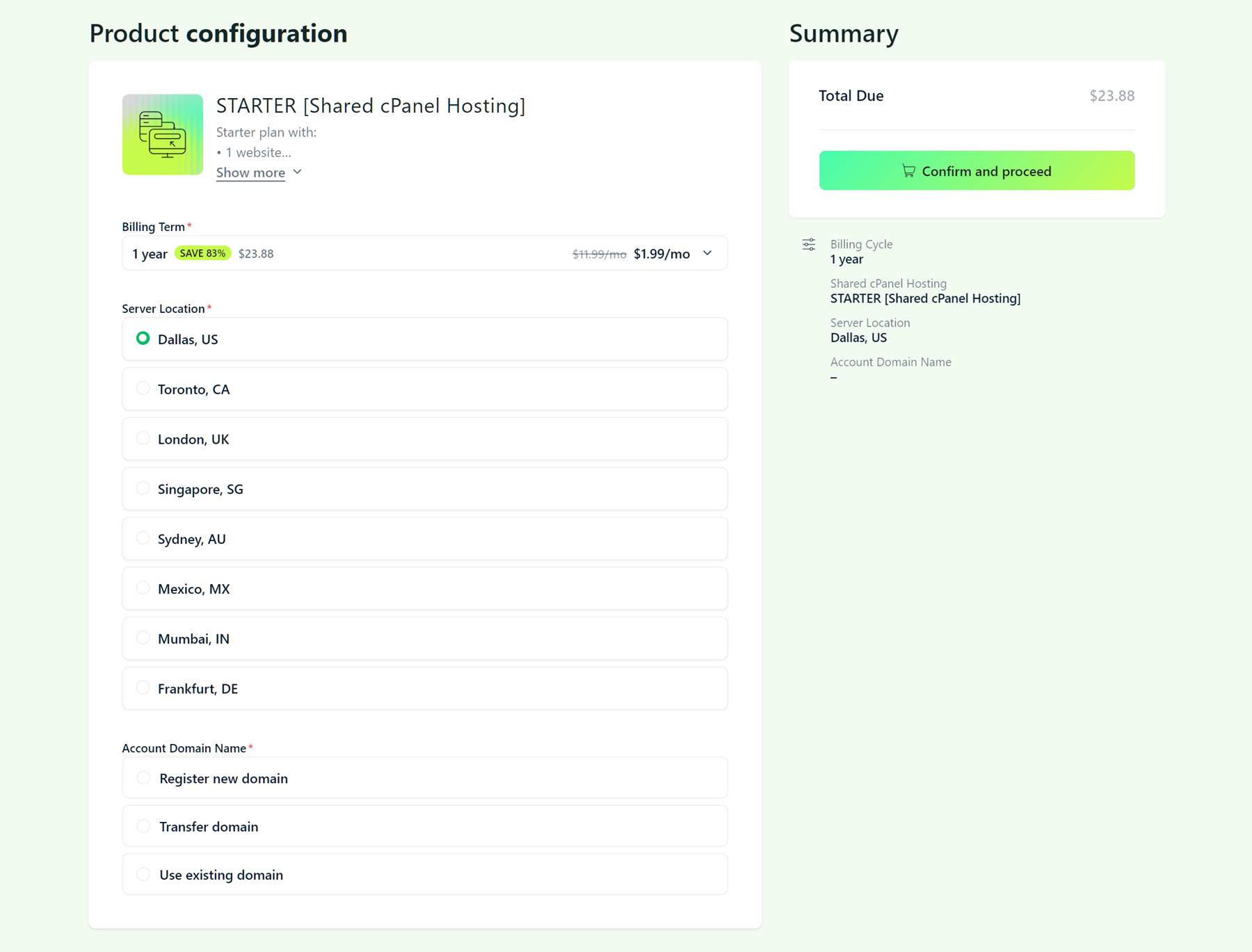Click the cart icon in Confirm and proceed
Viewport: 1252px width, 952px height.
pos(908,171)
